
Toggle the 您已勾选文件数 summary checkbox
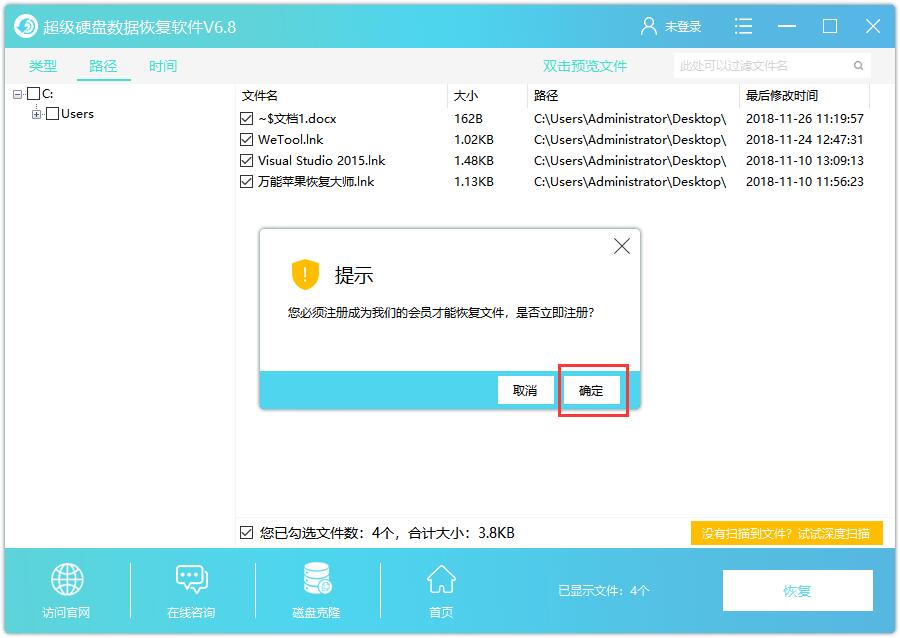(244, 532)
